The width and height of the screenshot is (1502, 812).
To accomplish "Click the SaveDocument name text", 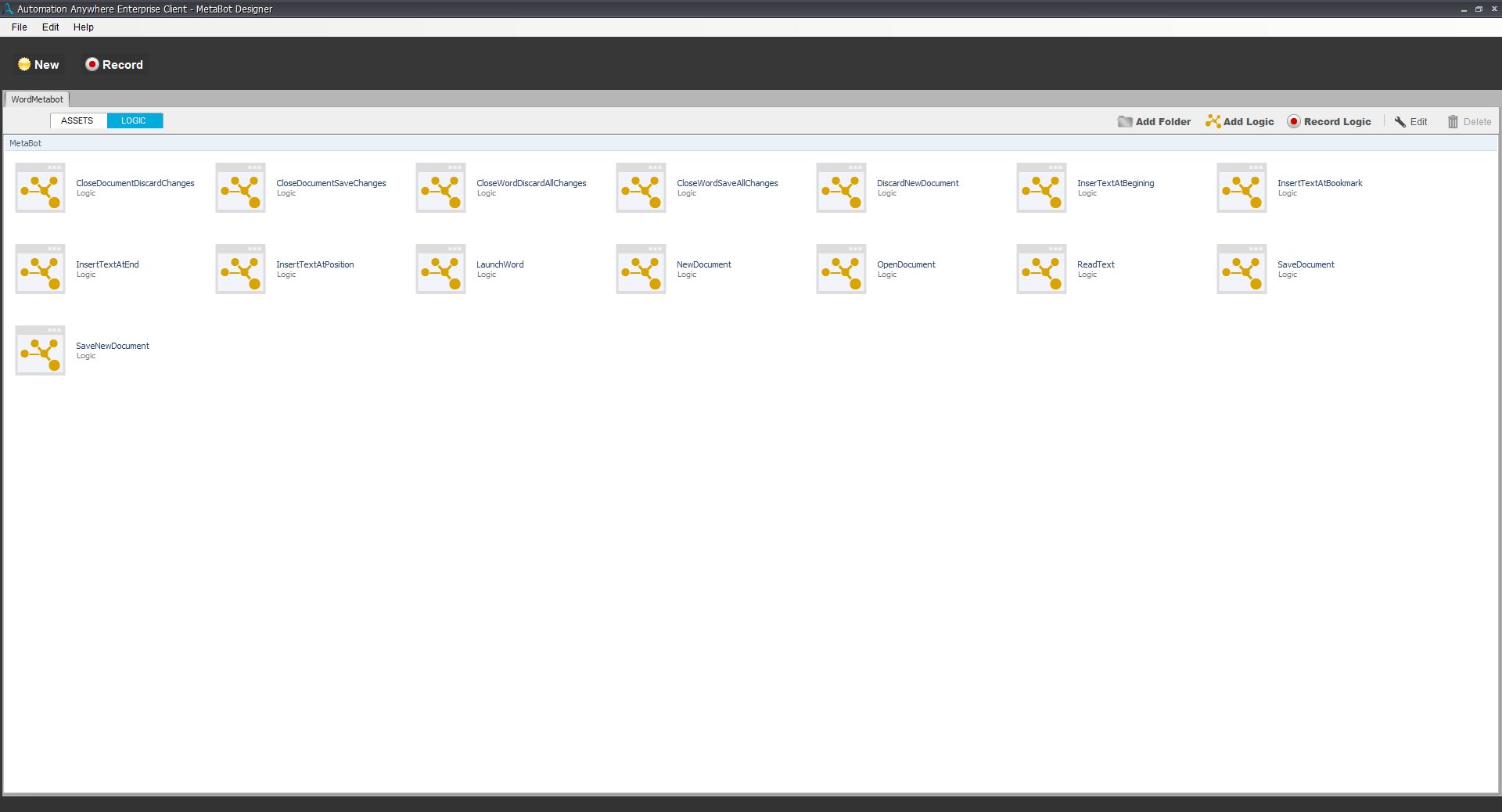I will [x=1306, y=264].
